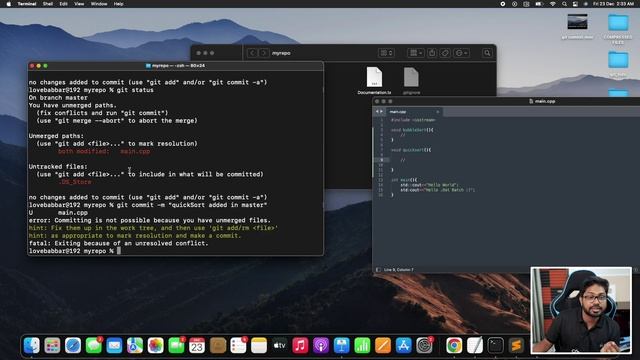This screenshot has height=360, width=640.
Task: Open the Photos app in the Dock
Action: coord(156,345)
